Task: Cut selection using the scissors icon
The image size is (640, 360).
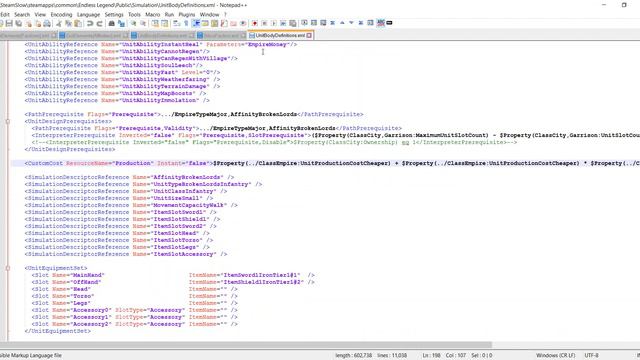Action: coord(59,23)
